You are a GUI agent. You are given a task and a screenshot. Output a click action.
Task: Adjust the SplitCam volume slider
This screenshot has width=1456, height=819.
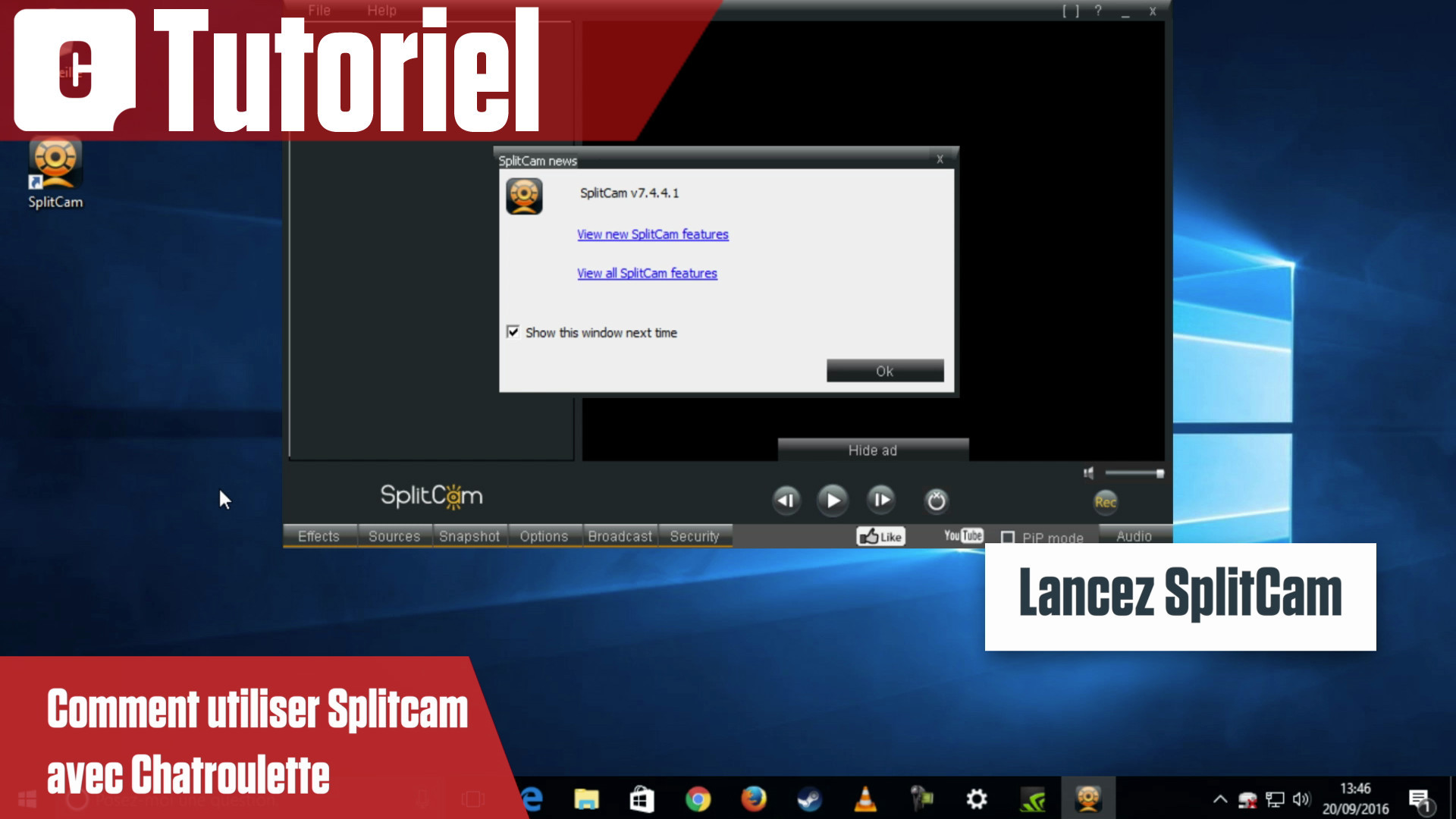pyautogui.click(x=1134, y=473)
